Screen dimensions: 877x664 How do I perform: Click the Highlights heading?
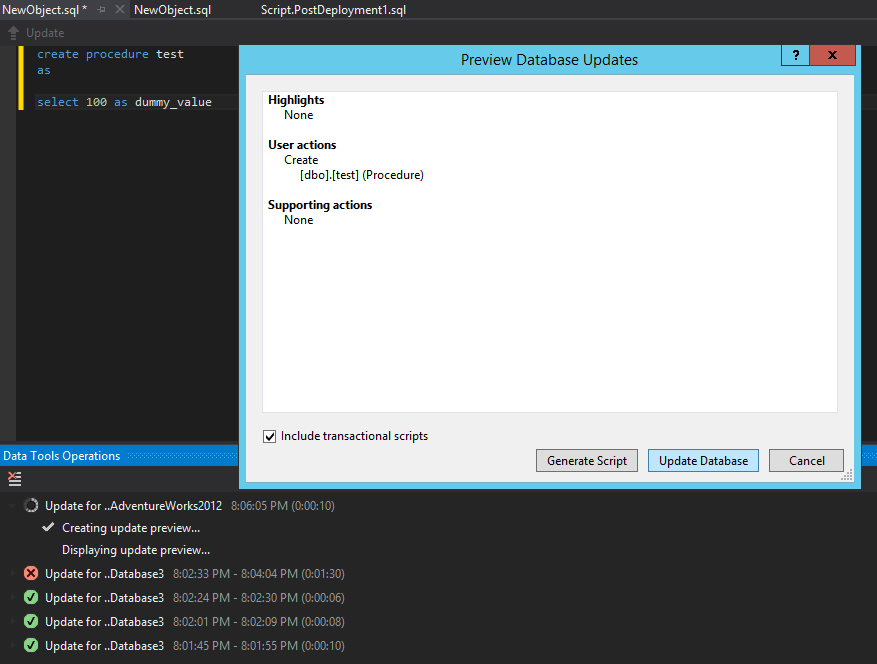296,100
